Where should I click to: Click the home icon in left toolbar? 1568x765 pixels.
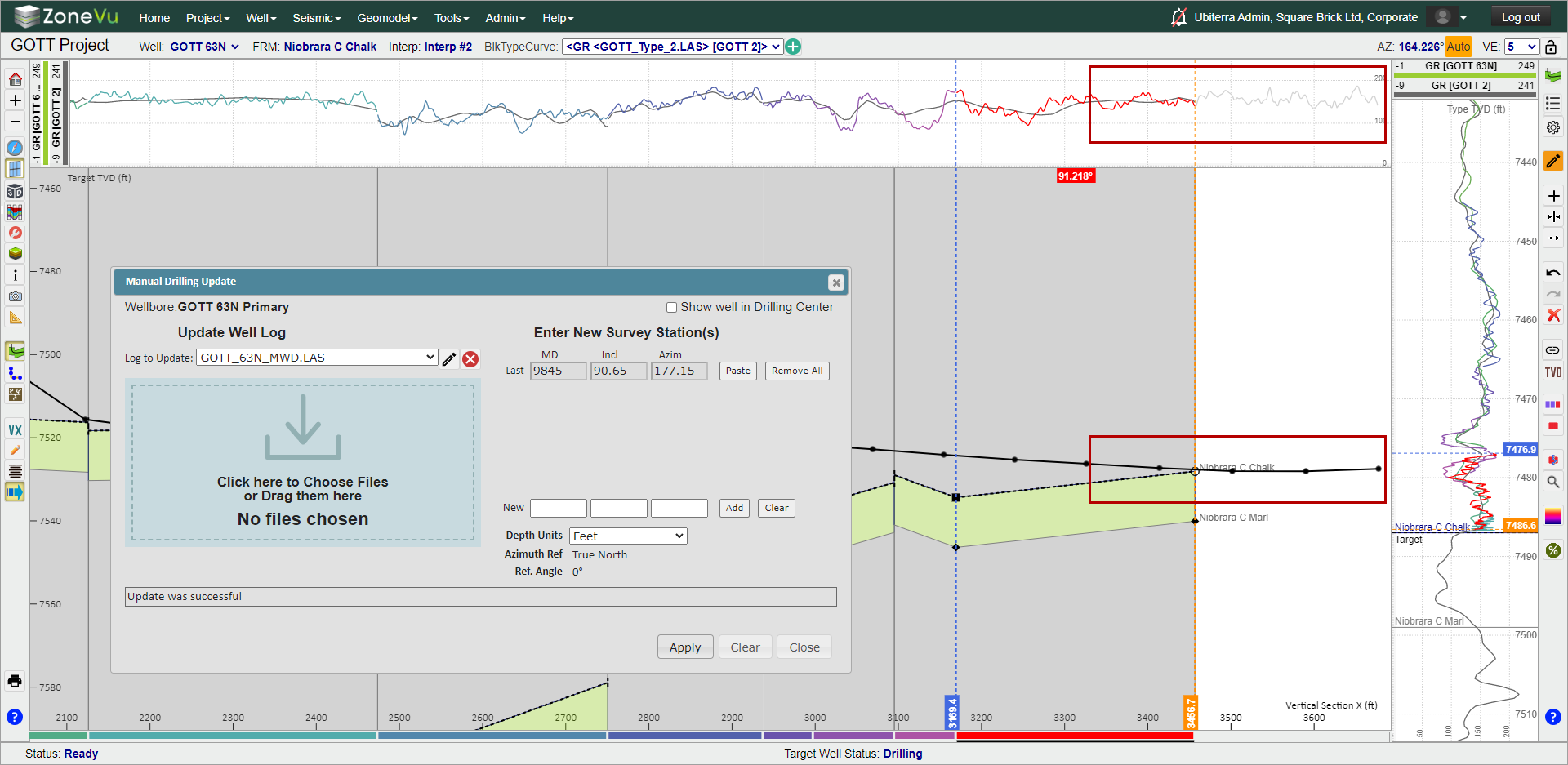pyautogui.click(x=15, y=79)
